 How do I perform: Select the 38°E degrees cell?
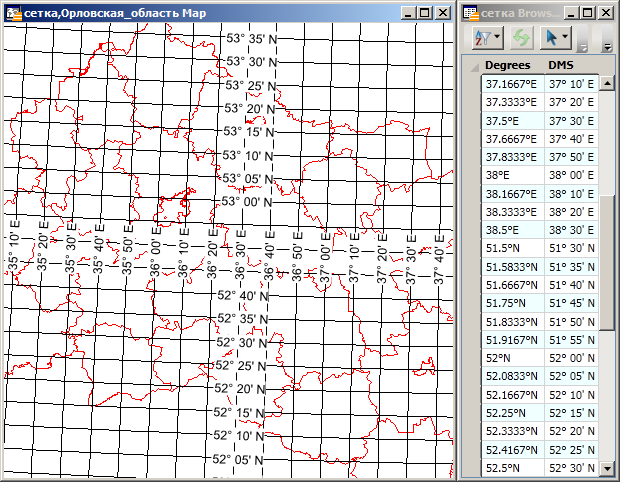point(513,174)
